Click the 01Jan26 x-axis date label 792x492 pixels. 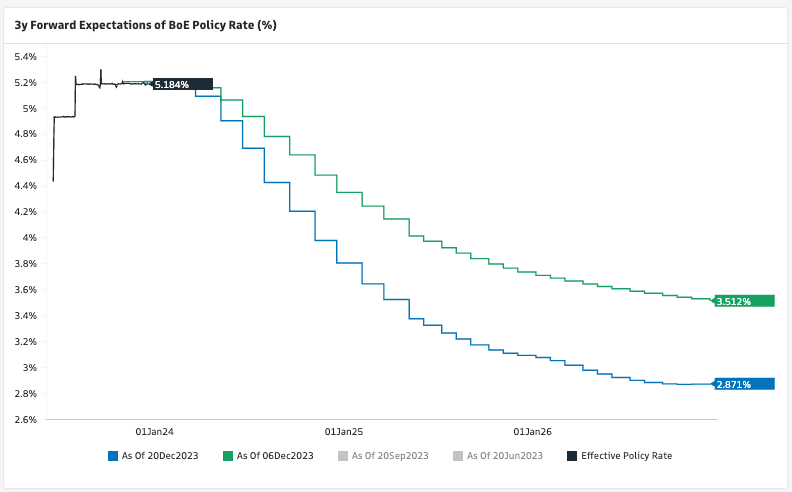pyautogui.click(x=533, y=432)
